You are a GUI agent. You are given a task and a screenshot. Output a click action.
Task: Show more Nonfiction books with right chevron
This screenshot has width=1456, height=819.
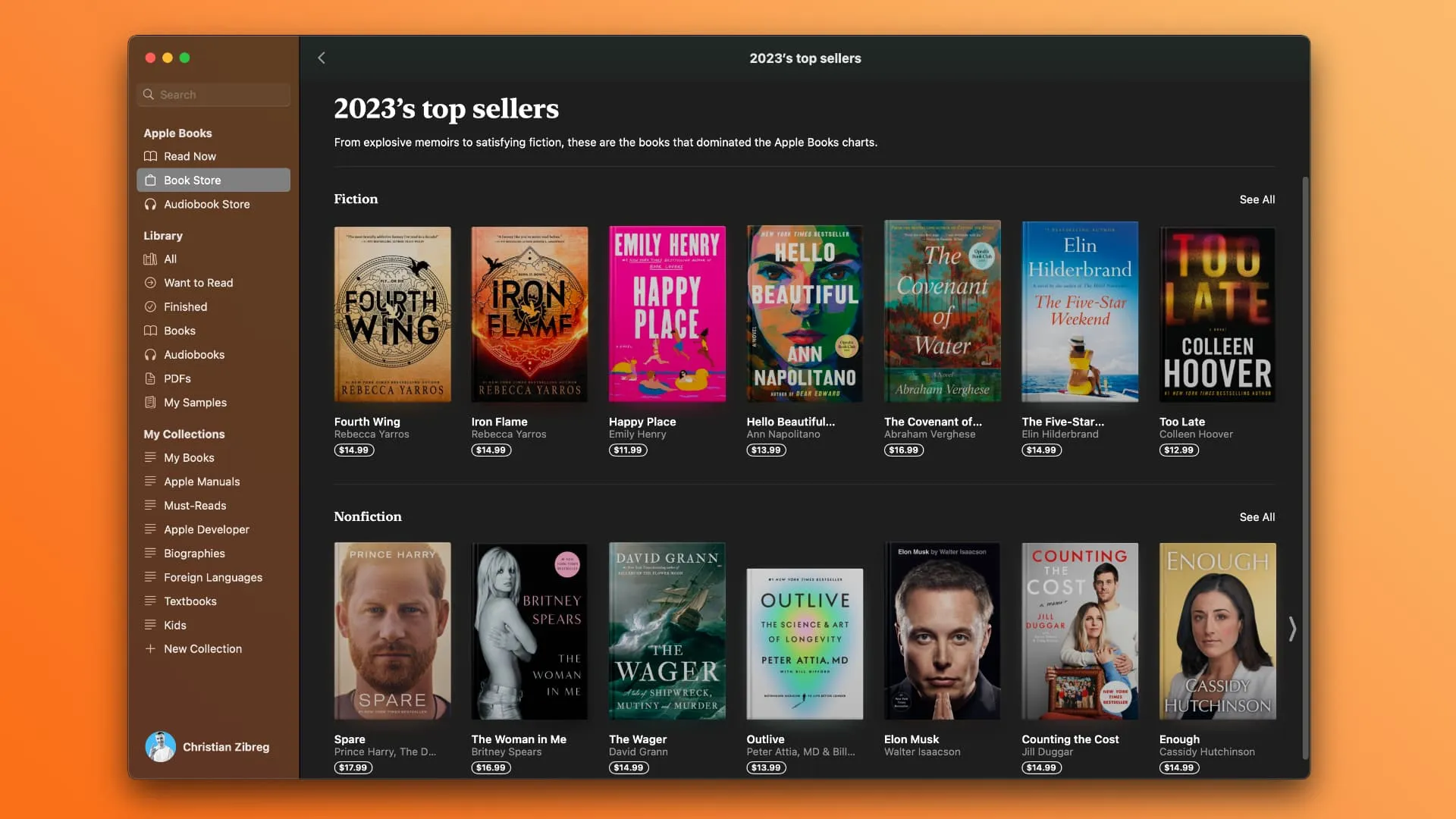[x=1292, y=629]
